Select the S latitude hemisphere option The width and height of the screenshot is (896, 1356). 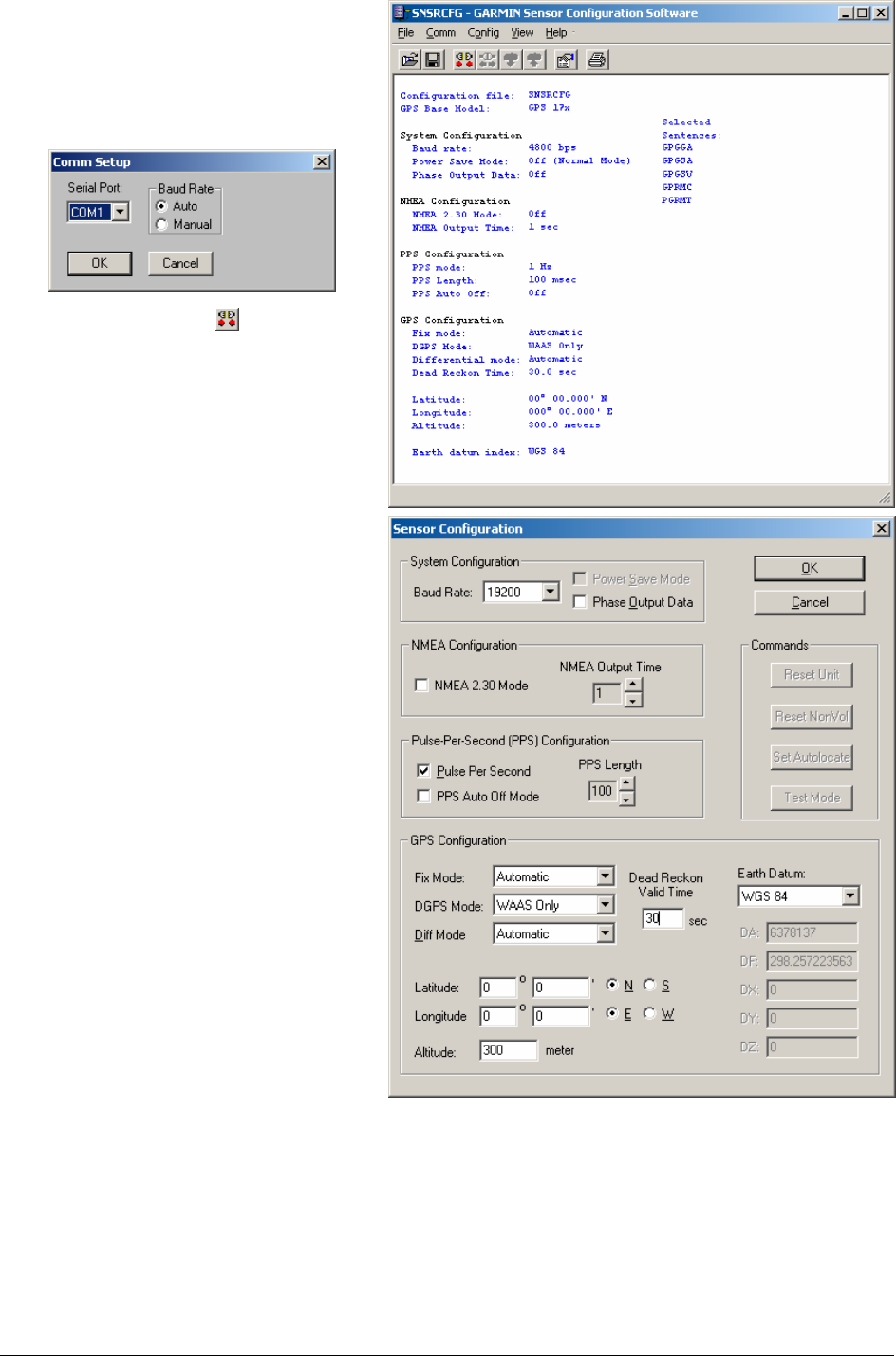pos(650,985)
